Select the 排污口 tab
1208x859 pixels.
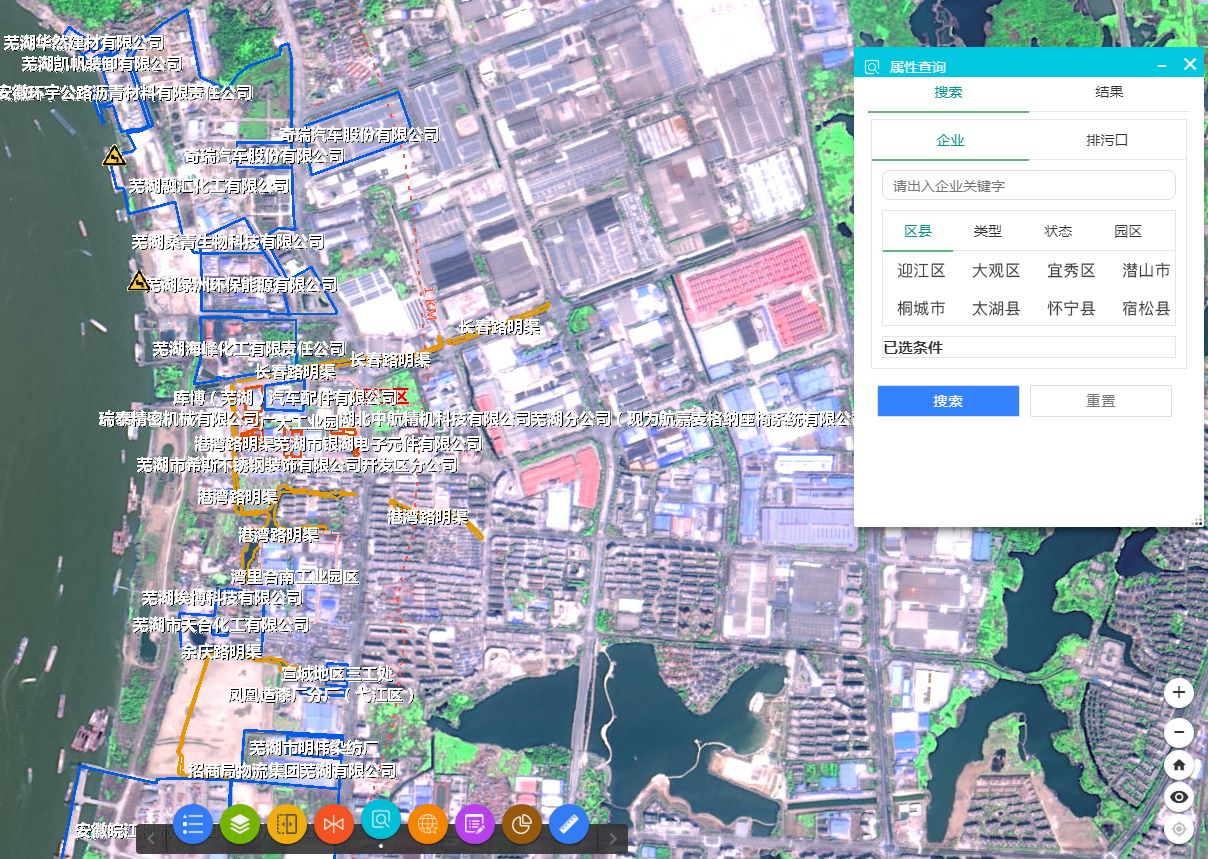click(x=1107, y=140)
